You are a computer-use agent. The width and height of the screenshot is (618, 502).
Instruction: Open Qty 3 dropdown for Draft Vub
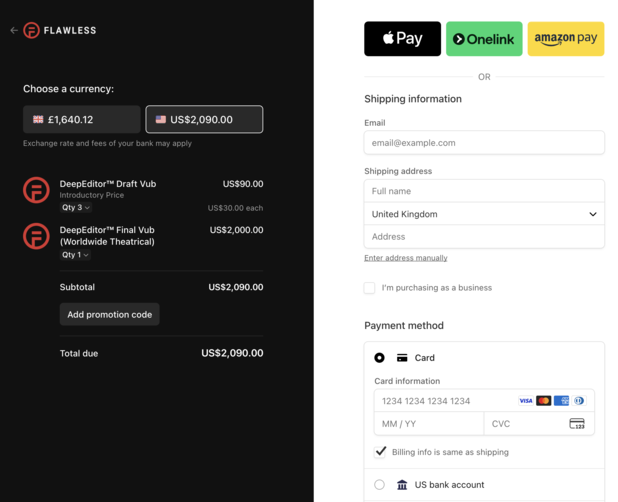(76, 208)
